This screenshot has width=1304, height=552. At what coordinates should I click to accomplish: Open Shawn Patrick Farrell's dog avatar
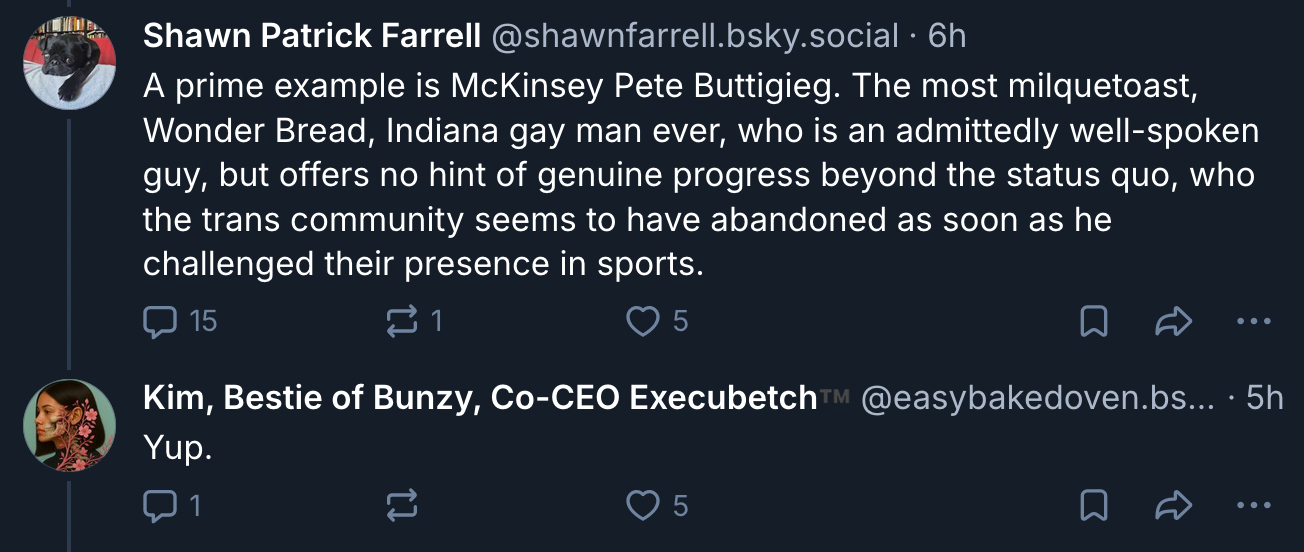click(x=69, y=62)
